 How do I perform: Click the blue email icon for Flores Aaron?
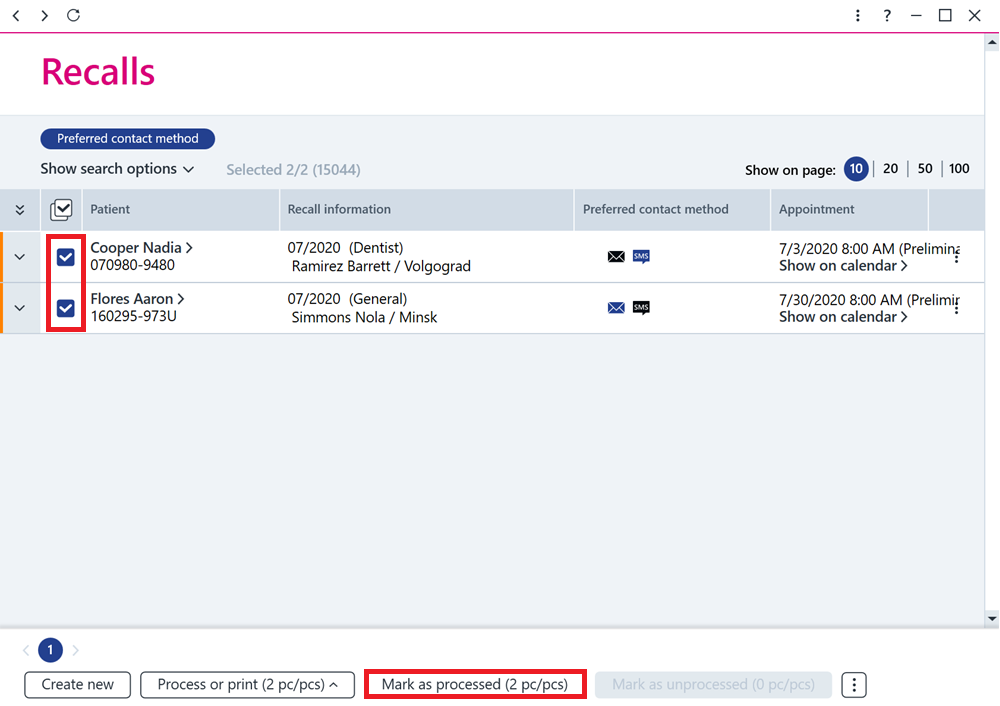pyautogui.click(x=616, y=307)
